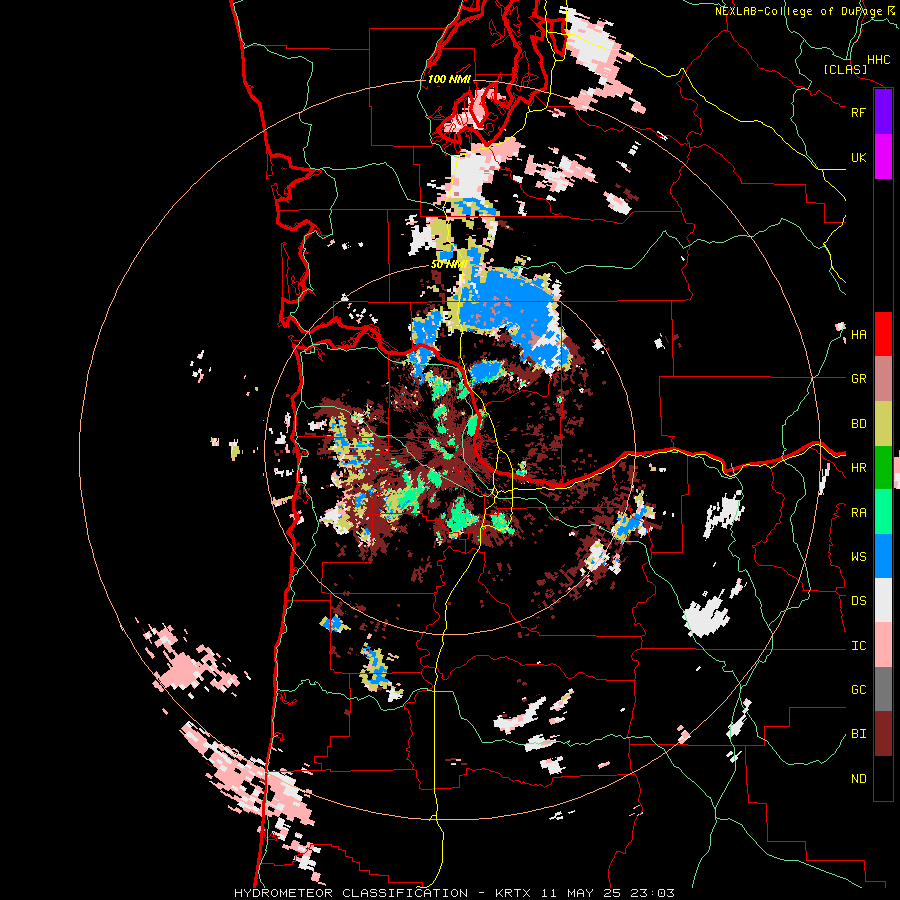Select the dusty pink GR legend color block

(x=883, y=379)
